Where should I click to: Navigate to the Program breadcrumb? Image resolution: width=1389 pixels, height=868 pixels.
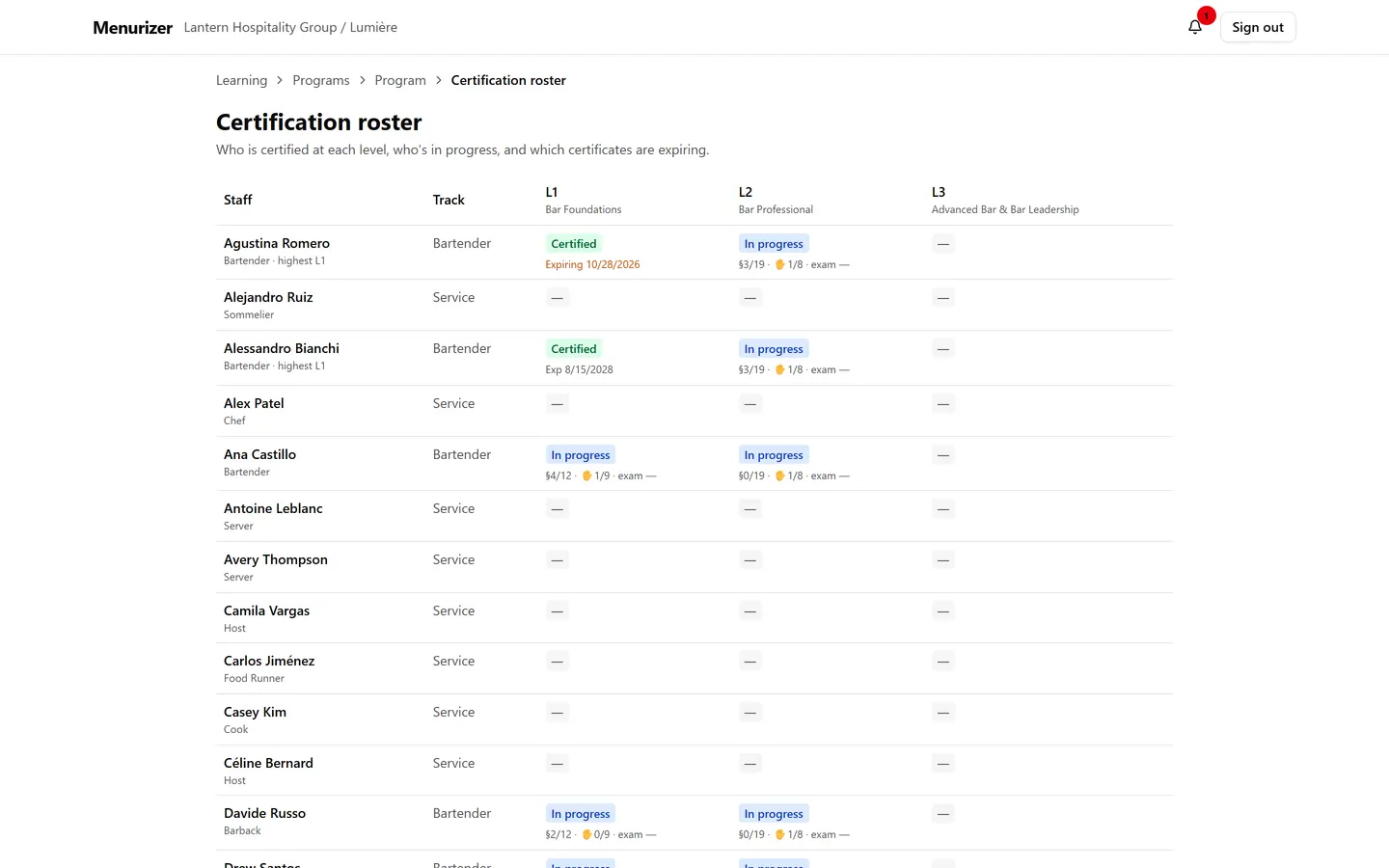[400, 80]
